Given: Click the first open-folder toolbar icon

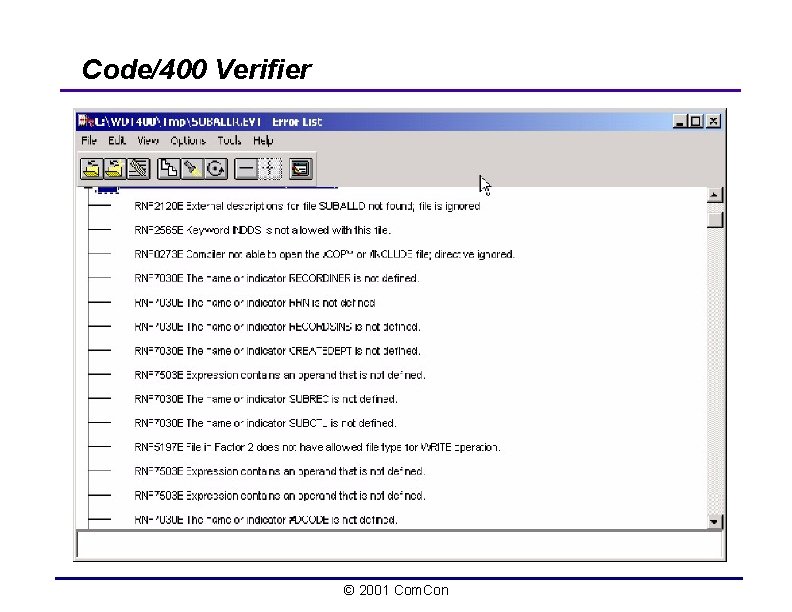Looking at the screenshot, I should 91,169.
